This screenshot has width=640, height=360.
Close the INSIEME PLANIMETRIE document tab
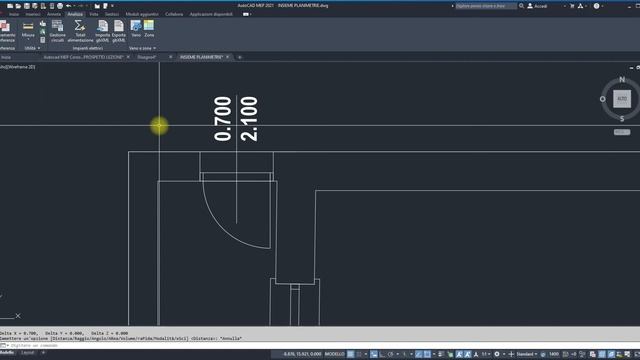click(227, 57)
